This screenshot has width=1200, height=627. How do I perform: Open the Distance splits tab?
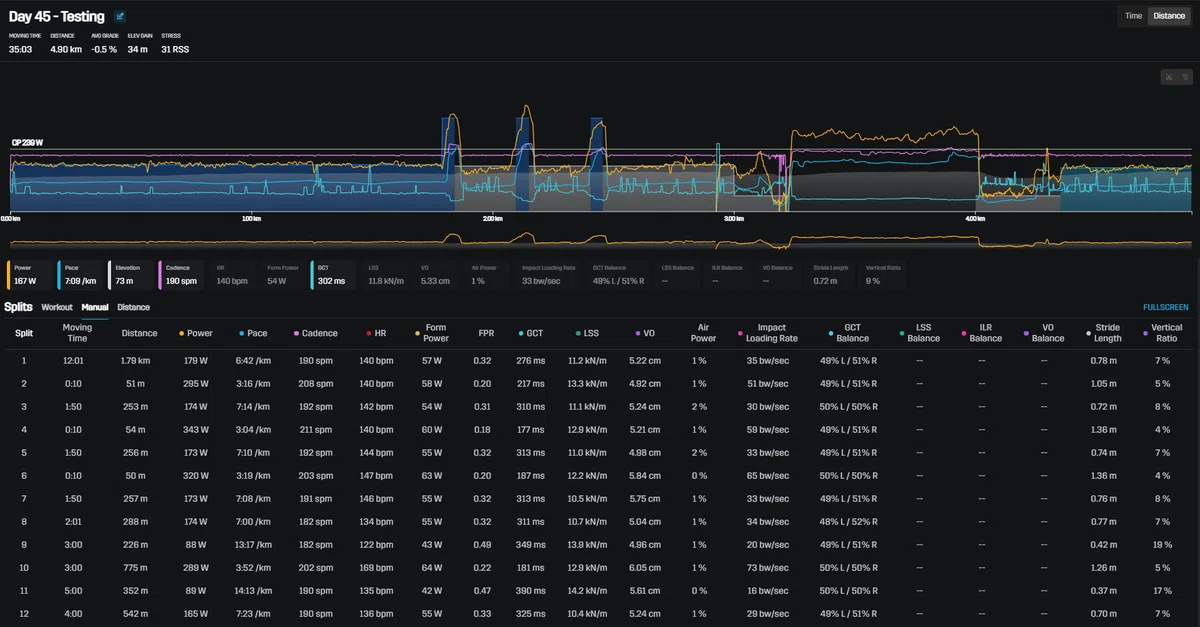point(133,307)
